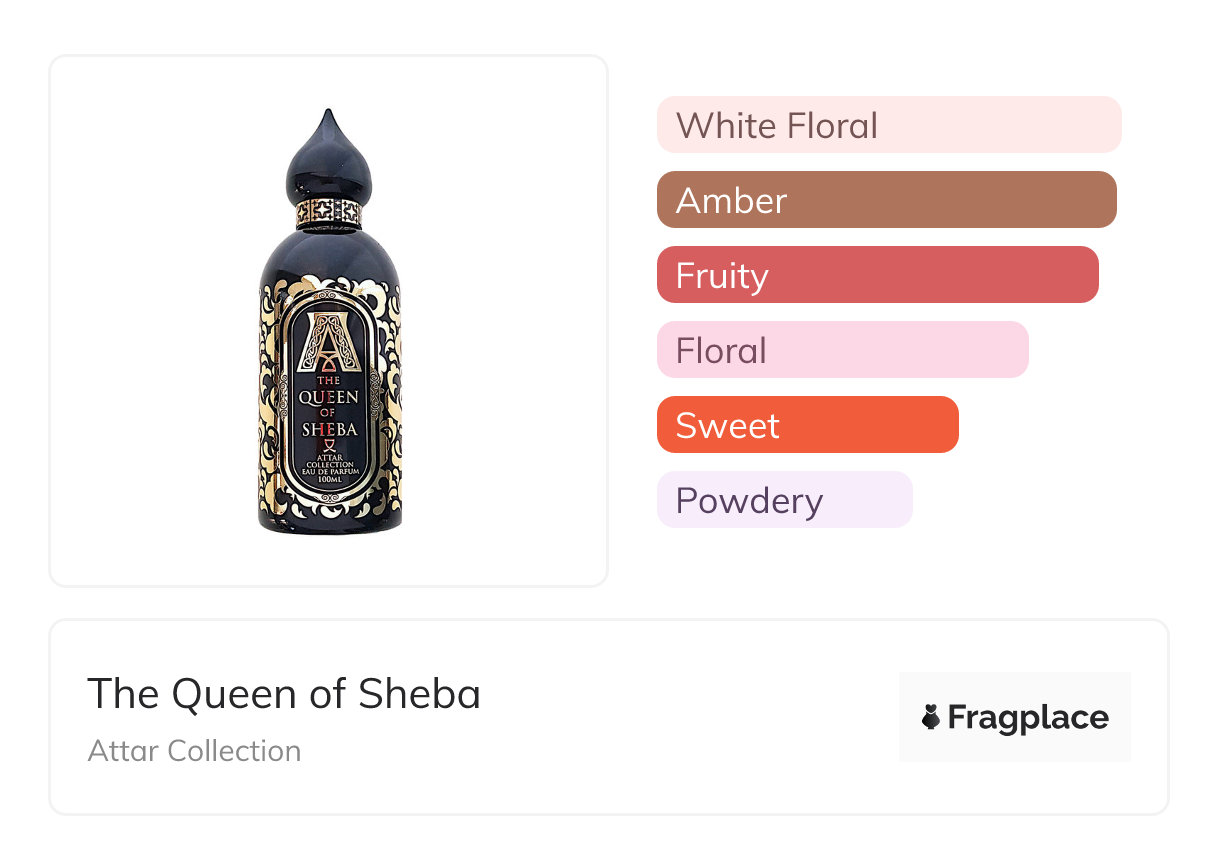Open the perfume bottle product image
The image size is (1218, 864).
(329, 321)
